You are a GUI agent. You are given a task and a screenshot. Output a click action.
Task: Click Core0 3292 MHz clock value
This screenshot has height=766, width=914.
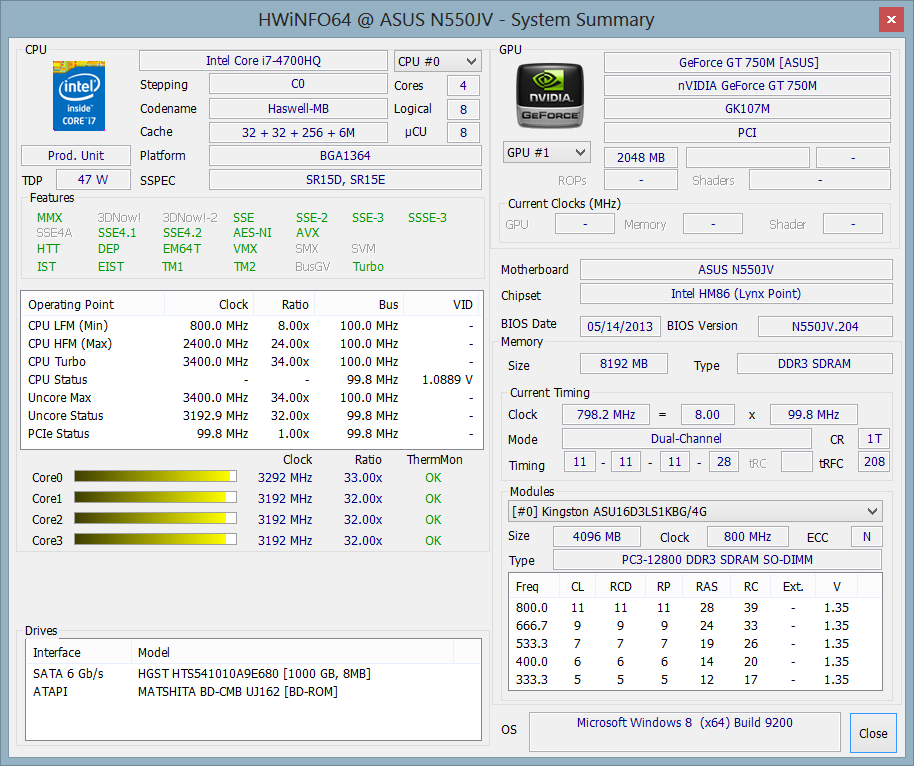click(285, 477)
